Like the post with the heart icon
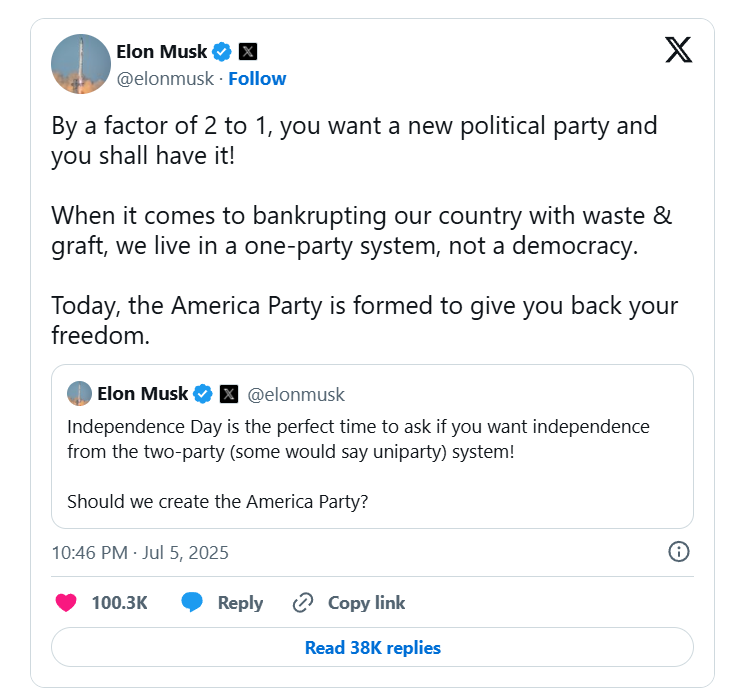 pos(66,603)
